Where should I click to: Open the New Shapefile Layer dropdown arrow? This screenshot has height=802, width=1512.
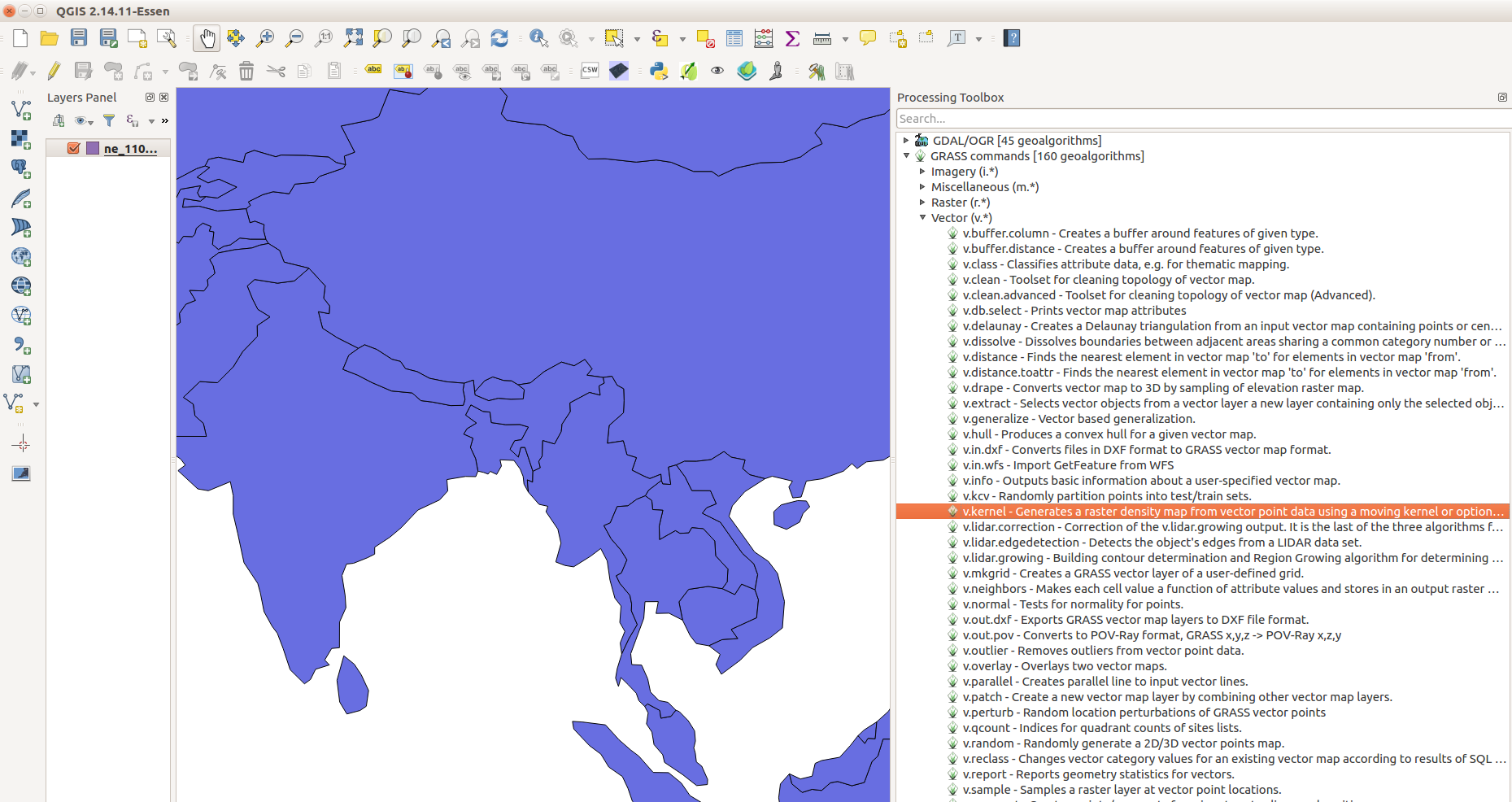click(36, 403)
